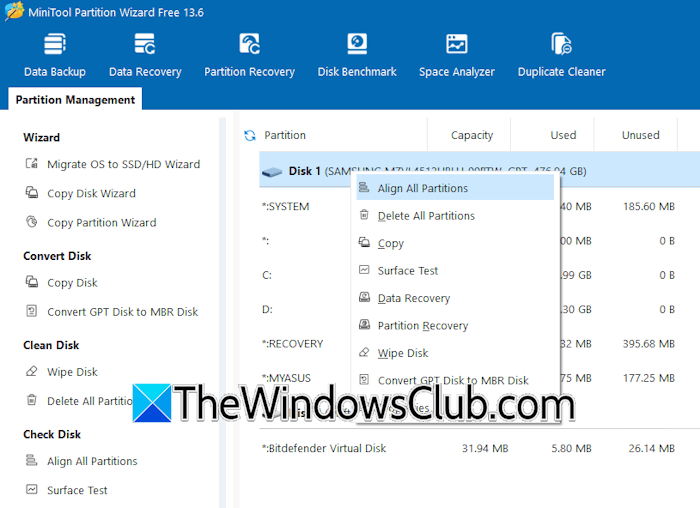Click the Convert GPT to MBR icon in the context menu
Image resolution: width=700 pixels, height=508 pixels.
pyautogui.click(x=364, y=380)
